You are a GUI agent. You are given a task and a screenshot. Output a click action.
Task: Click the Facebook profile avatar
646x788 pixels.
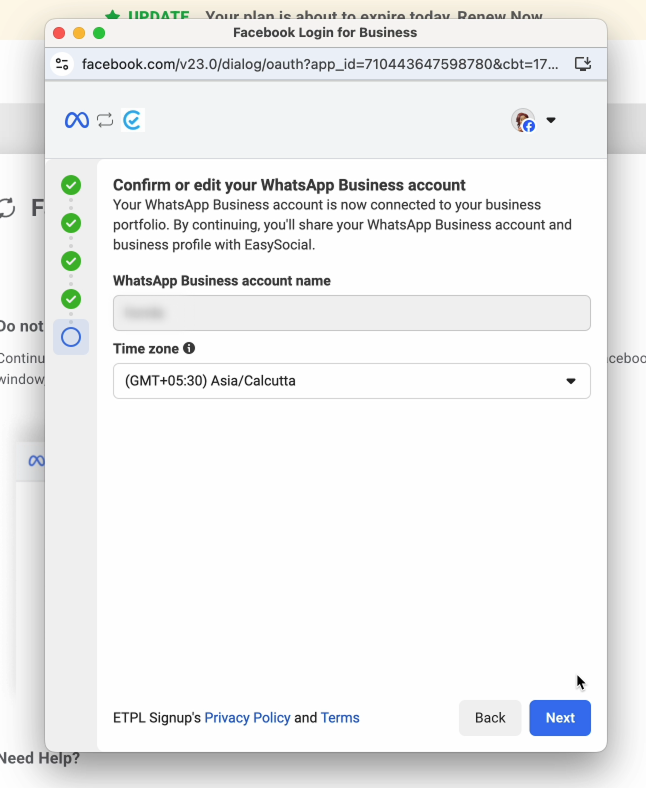(x=523, y=121)
